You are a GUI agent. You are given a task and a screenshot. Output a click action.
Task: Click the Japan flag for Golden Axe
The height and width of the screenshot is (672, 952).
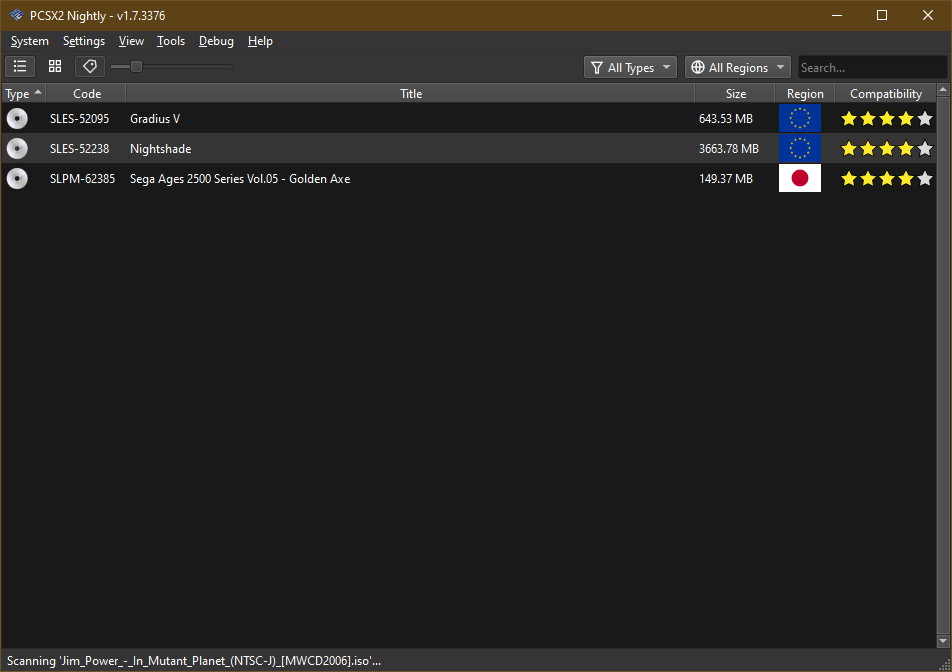tap(800, 178)
